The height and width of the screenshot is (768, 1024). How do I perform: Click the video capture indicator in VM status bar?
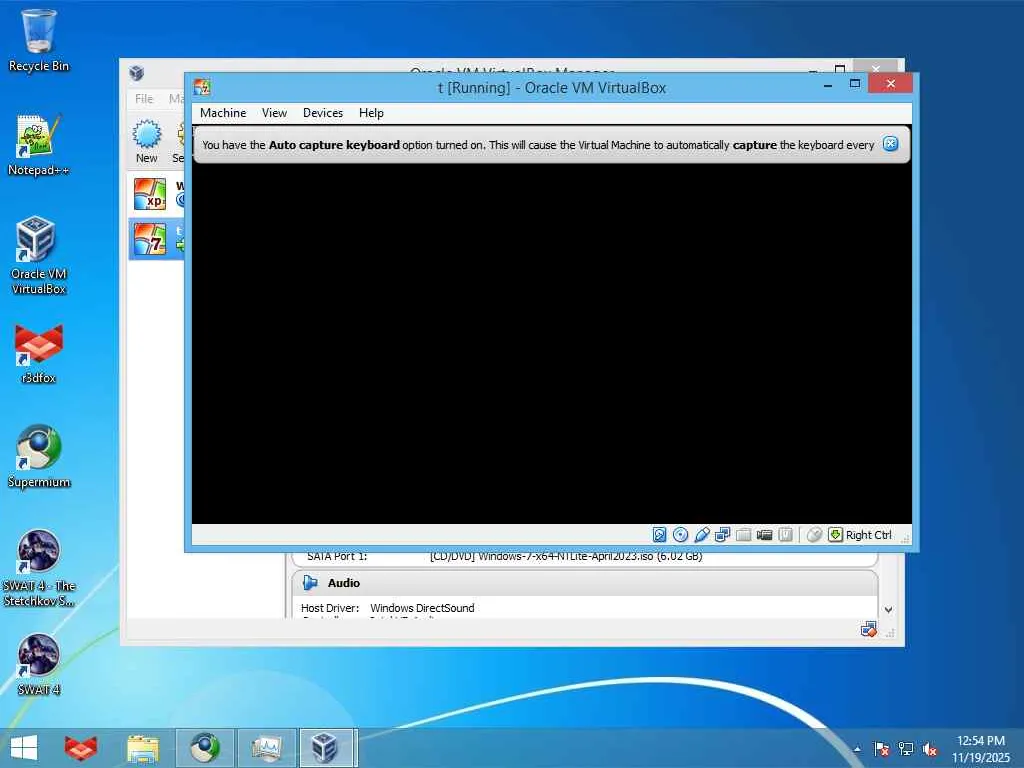tap(764, 535)
